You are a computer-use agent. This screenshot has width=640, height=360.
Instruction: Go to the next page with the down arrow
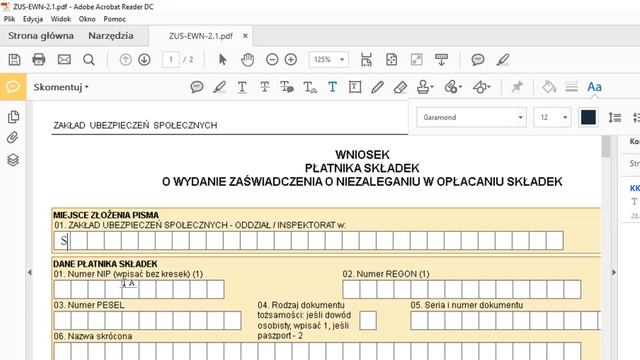(x=144, y=60)
